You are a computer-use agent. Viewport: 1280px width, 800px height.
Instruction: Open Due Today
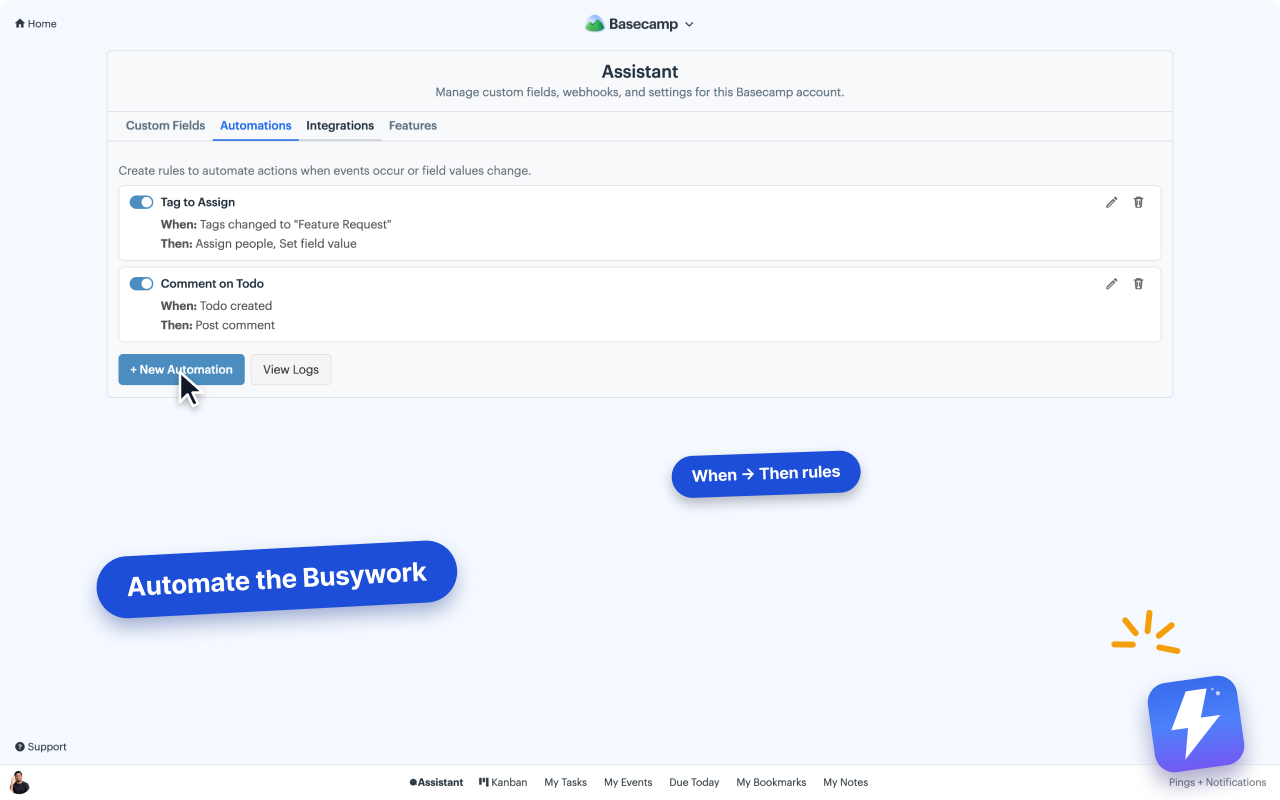pos(694,782)
